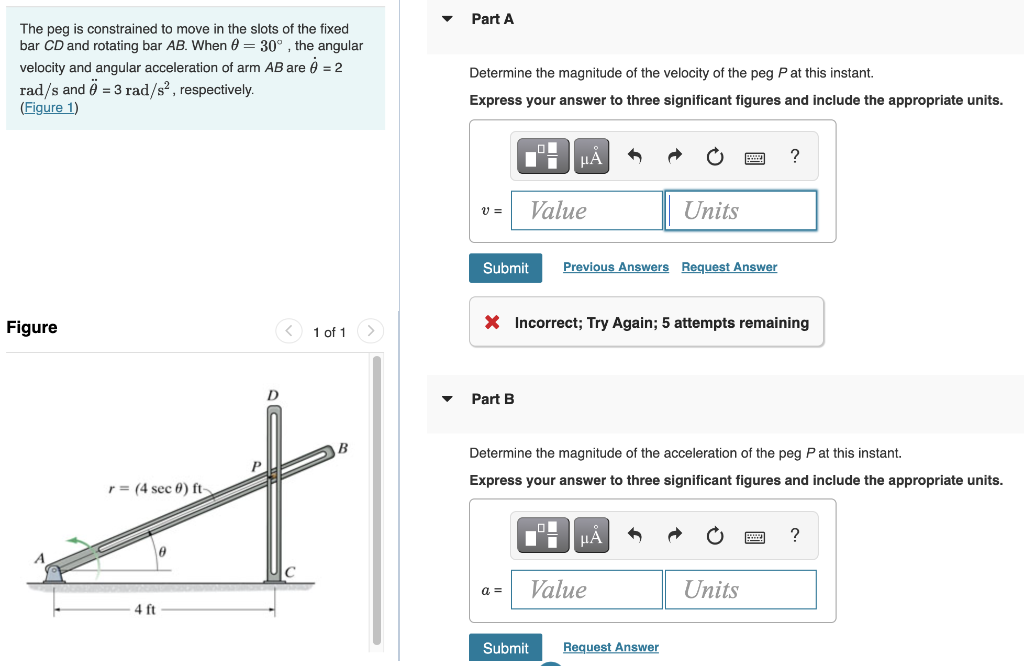Reset the Part A answer field
The image size is (1024, 666).
pos(714,155)
